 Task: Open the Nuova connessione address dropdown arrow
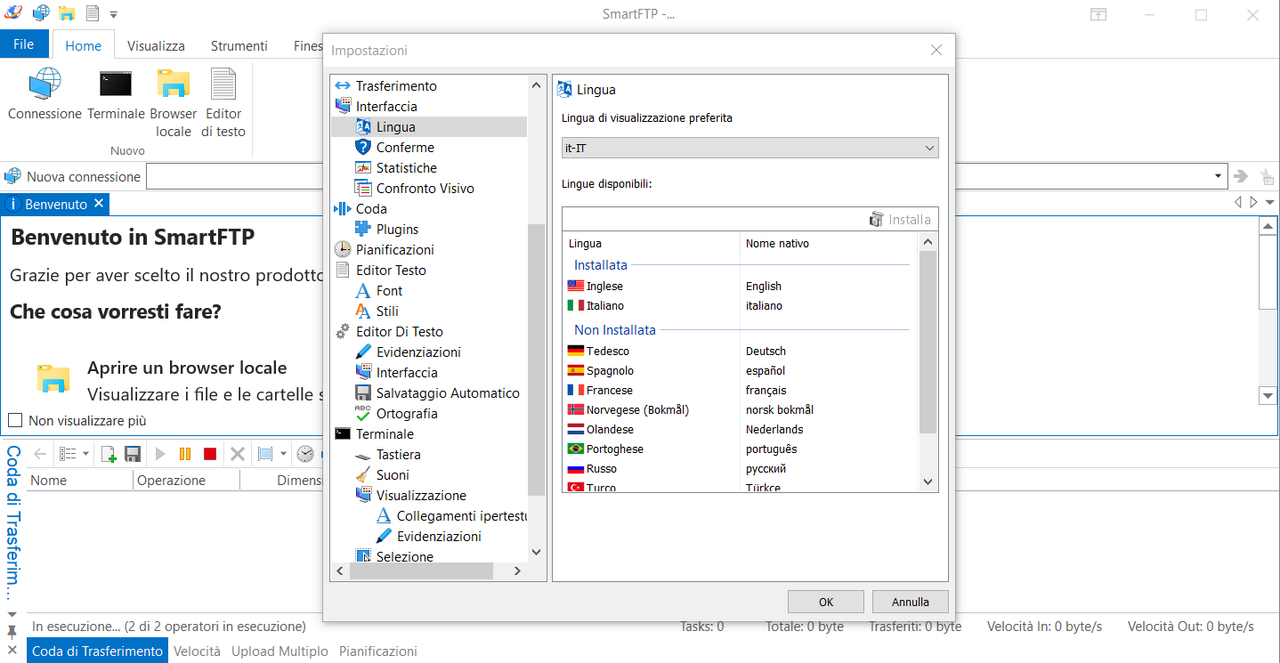(1218, 177)
